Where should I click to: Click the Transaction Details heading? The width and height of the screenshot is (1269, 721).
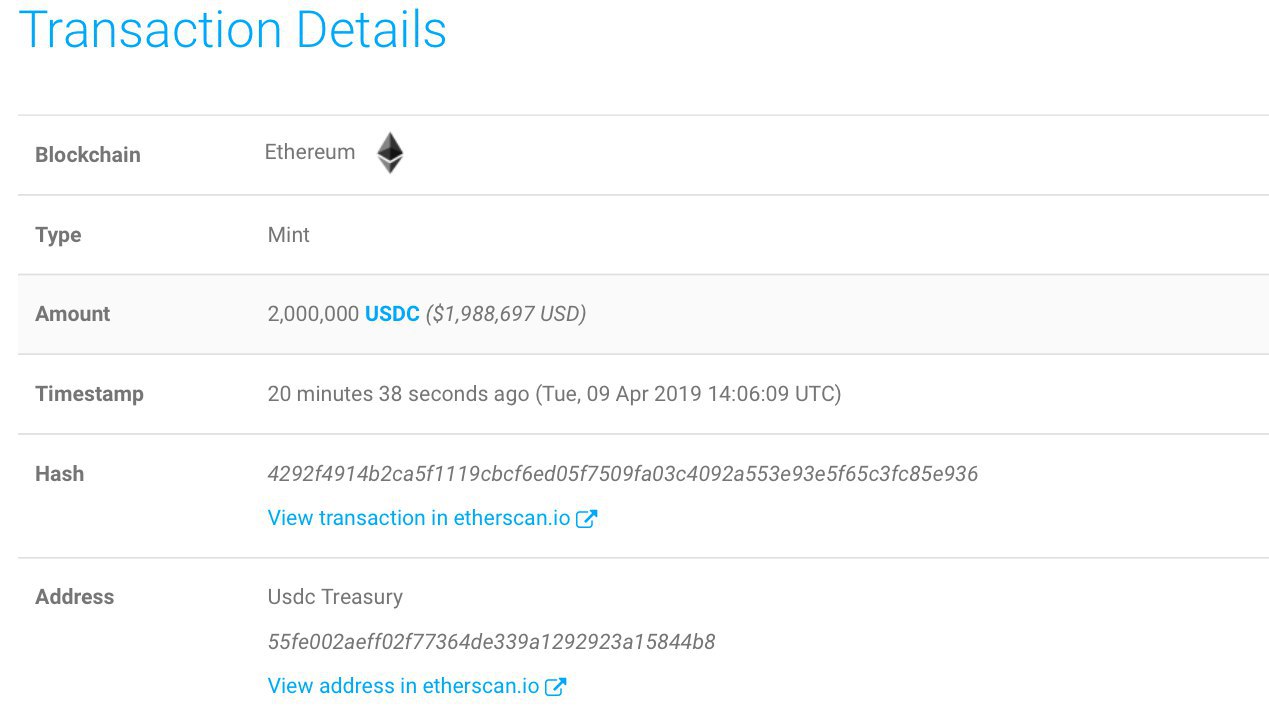pos(233,30)
